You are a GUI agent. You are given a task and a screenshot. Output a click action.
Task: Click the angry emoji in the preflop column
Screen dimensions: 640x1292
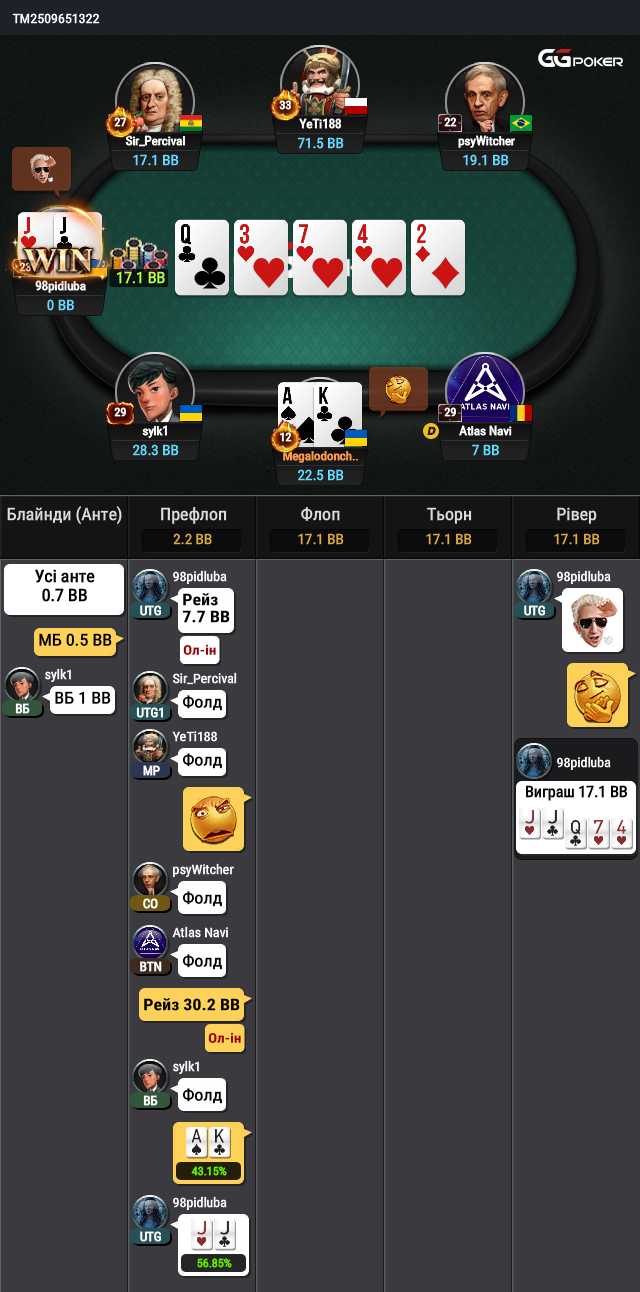214,819
